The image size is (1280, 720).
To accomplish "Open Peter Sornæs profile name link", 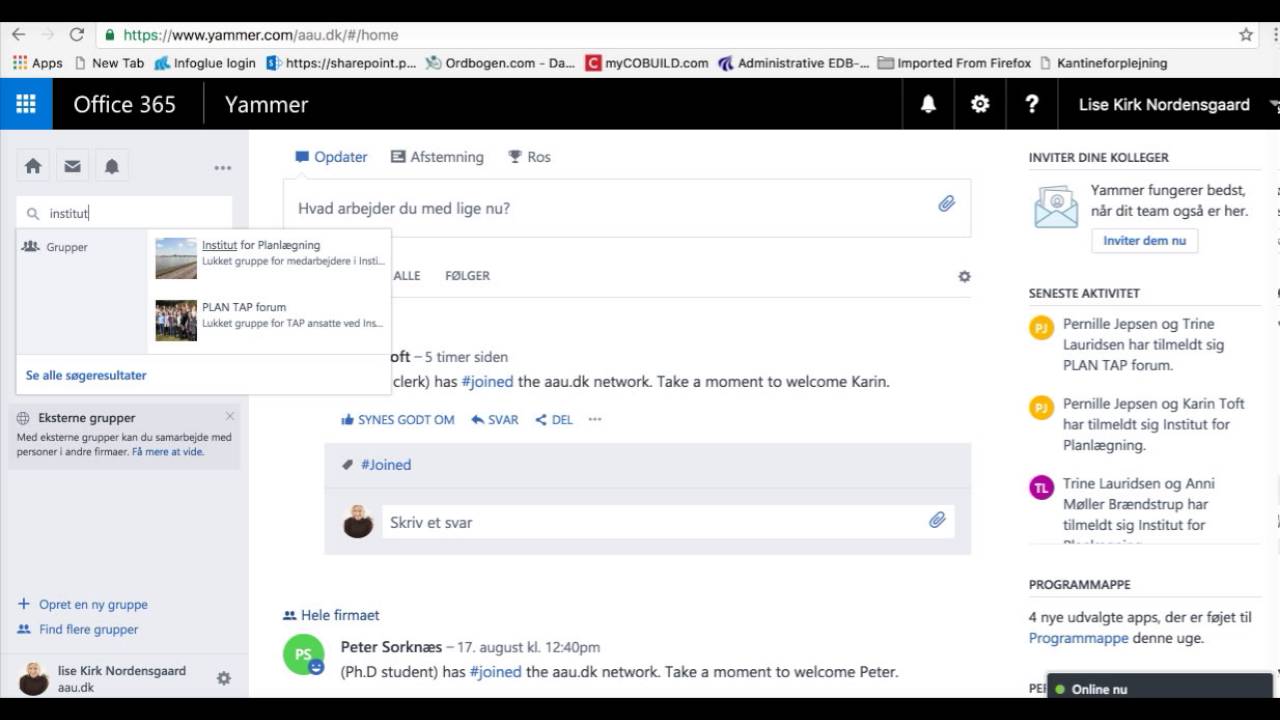I will point(391,647).
